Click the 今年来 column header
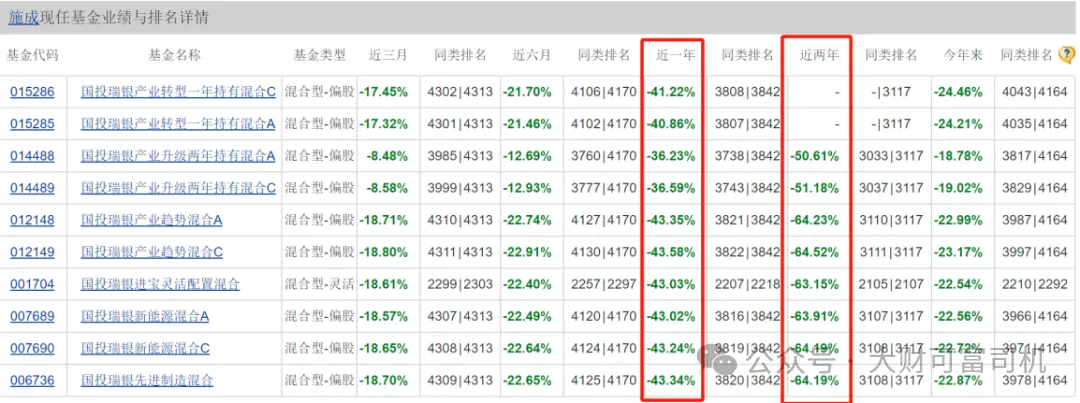The height and width of the screenshot is (403, 1080). tap(962, 56)
